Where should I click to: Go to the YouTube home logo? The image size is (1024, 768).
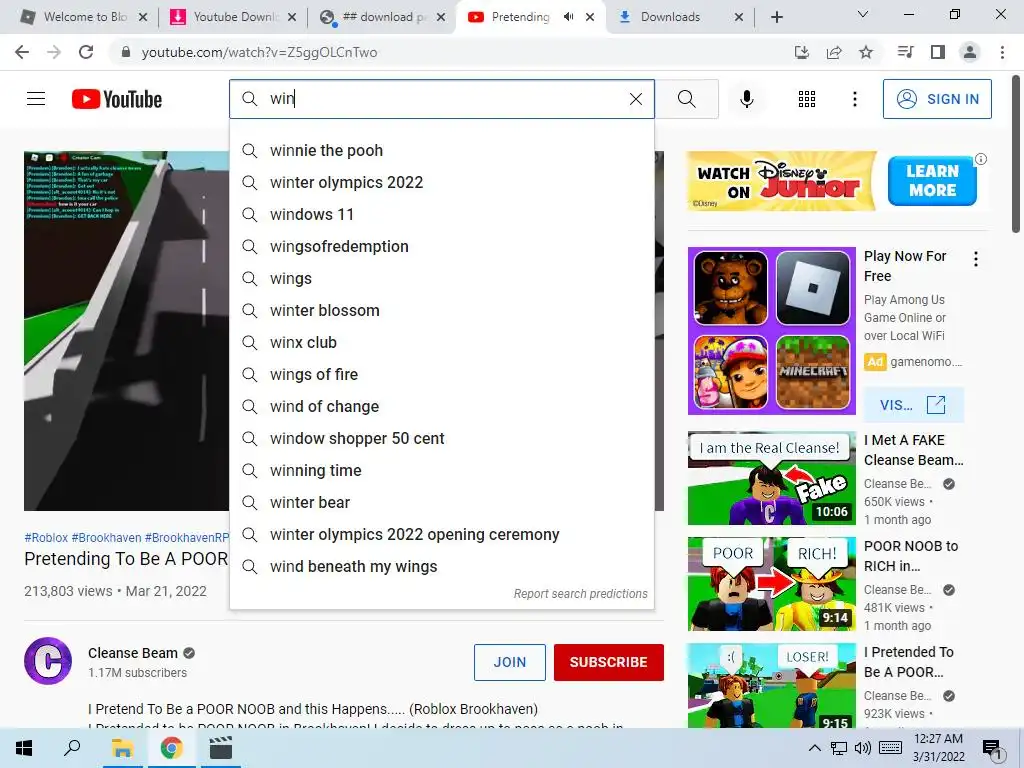point(117,99)
